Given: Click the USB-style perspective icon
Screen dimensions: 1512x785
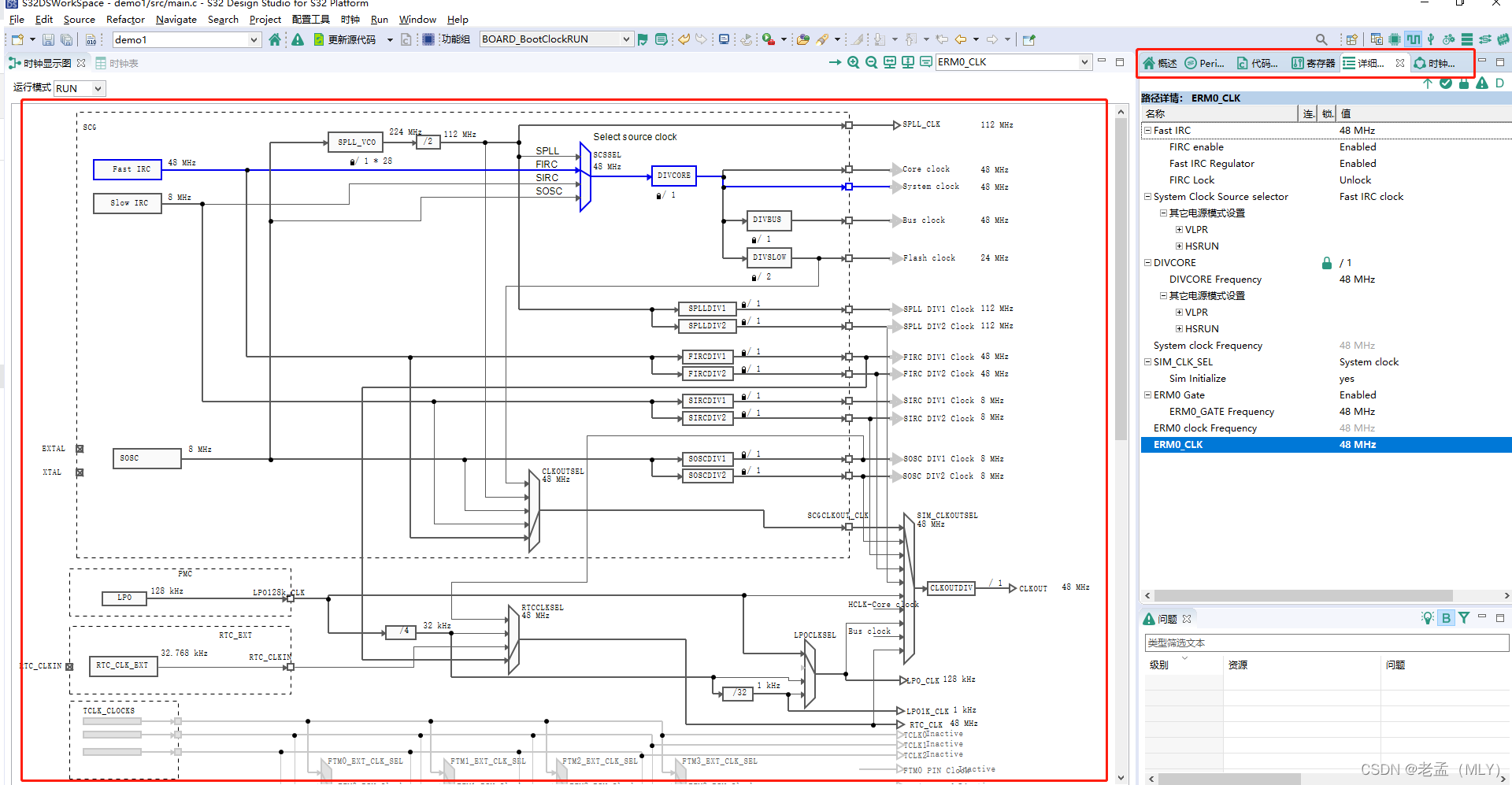Looking at the screenshot, I should [x=1431, y=39].
